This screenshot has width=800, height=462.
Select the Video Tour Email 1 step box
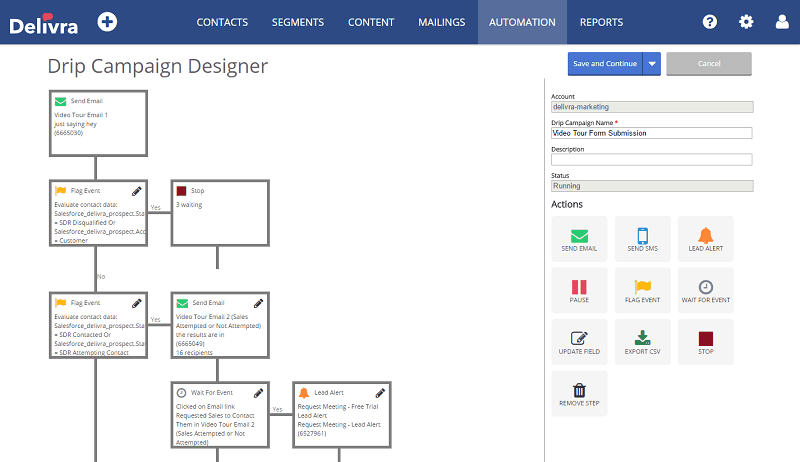tap(98, 123)
